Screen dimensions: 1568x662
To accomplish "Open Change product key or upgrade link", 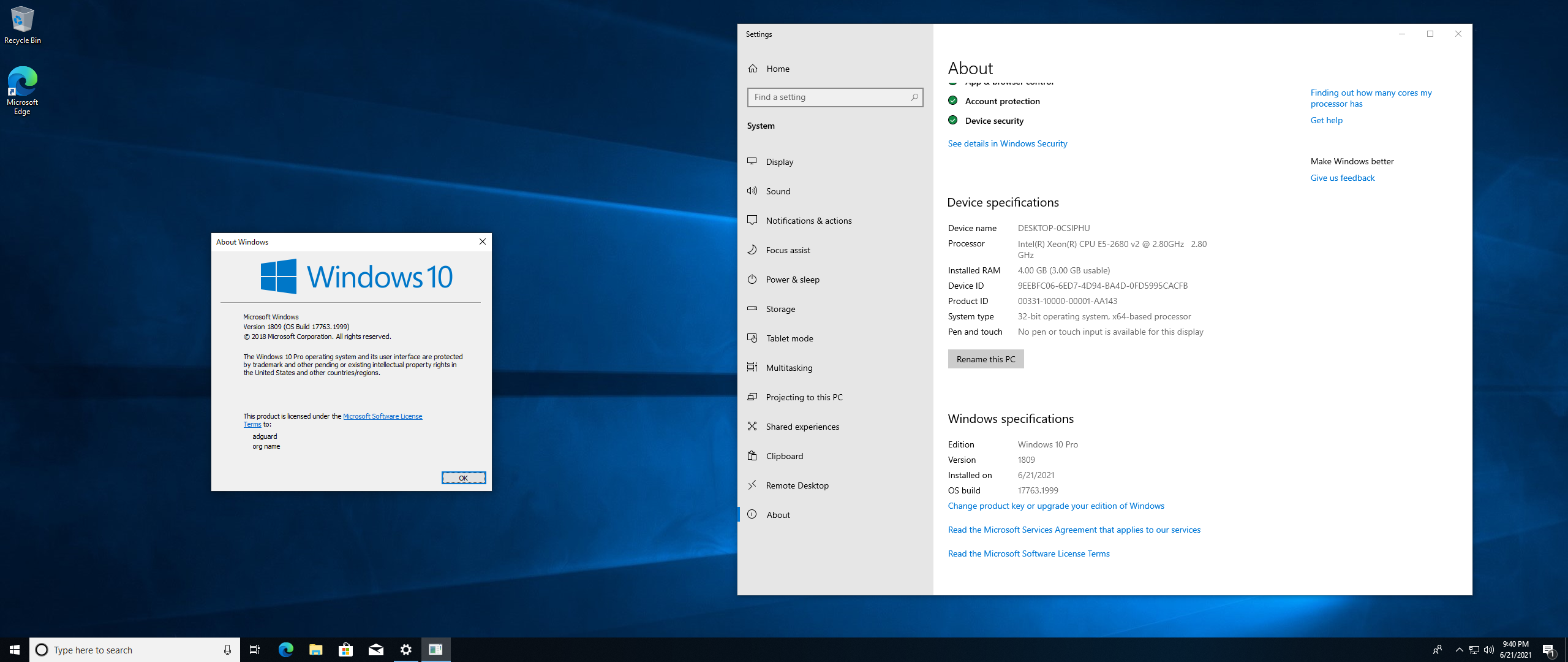I will [x=1056, y=506].
